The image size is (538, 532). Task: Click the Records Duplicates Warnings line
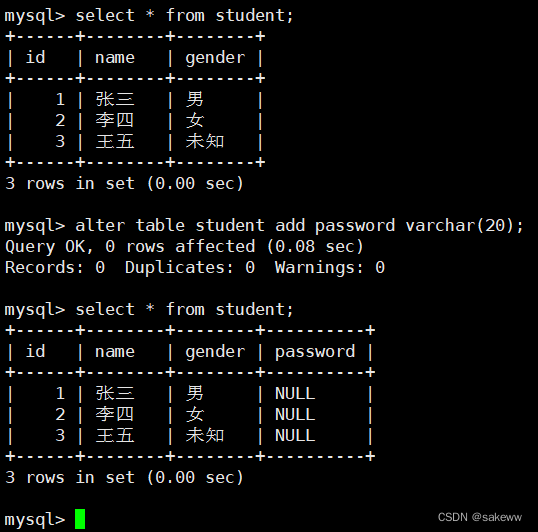(x=195, y=268)
